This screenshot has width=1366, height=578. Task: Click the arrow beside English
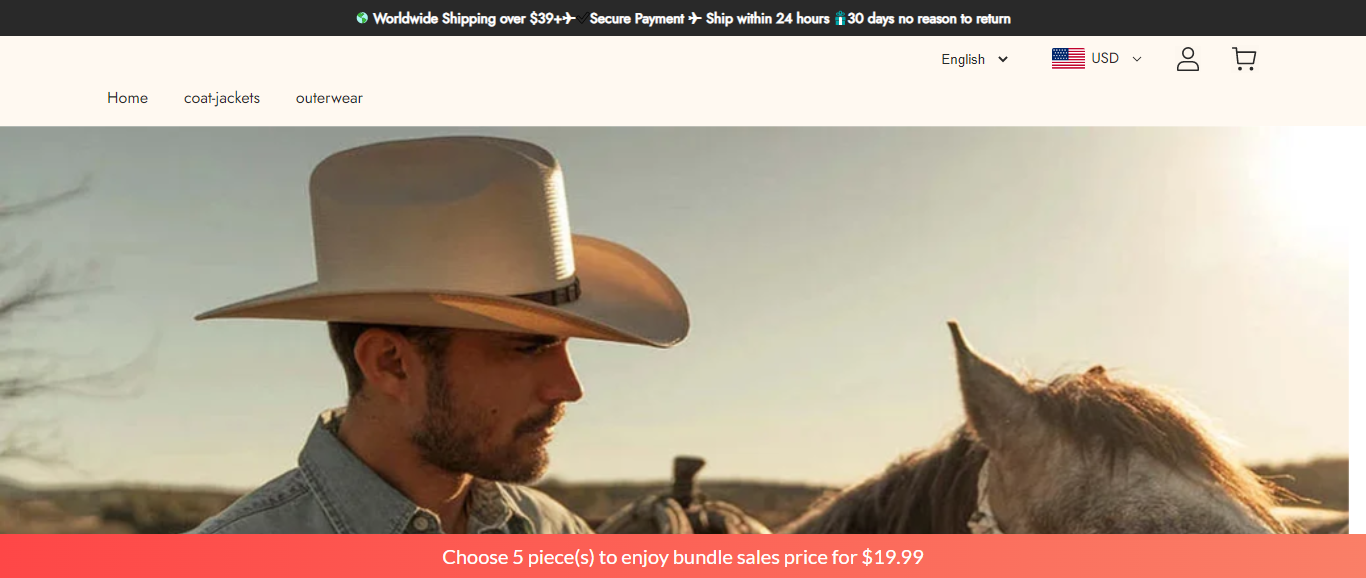(x=1003, y=59)
